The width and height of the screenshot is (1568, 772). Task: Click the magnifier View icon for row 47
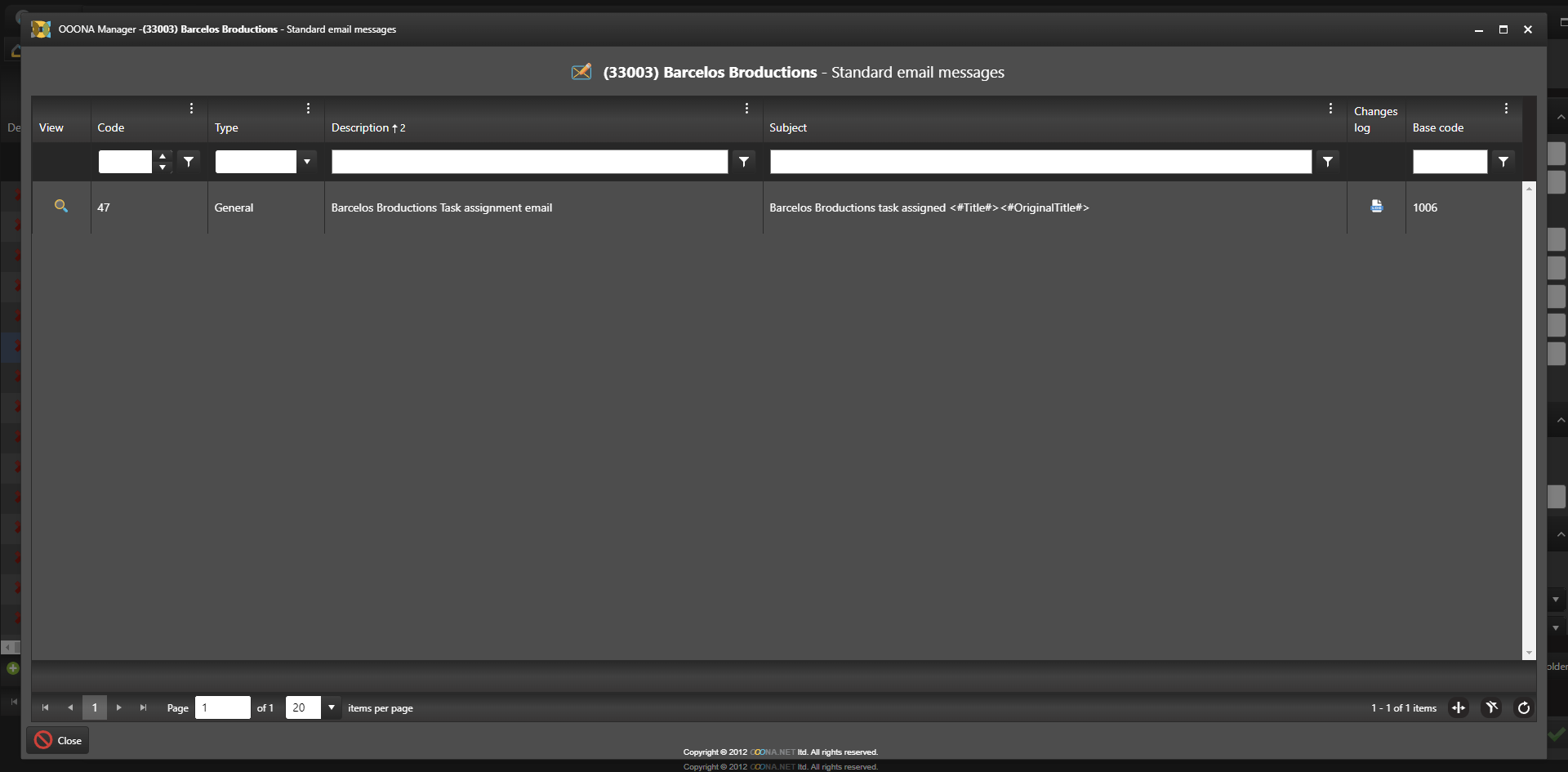click(60, 207)
